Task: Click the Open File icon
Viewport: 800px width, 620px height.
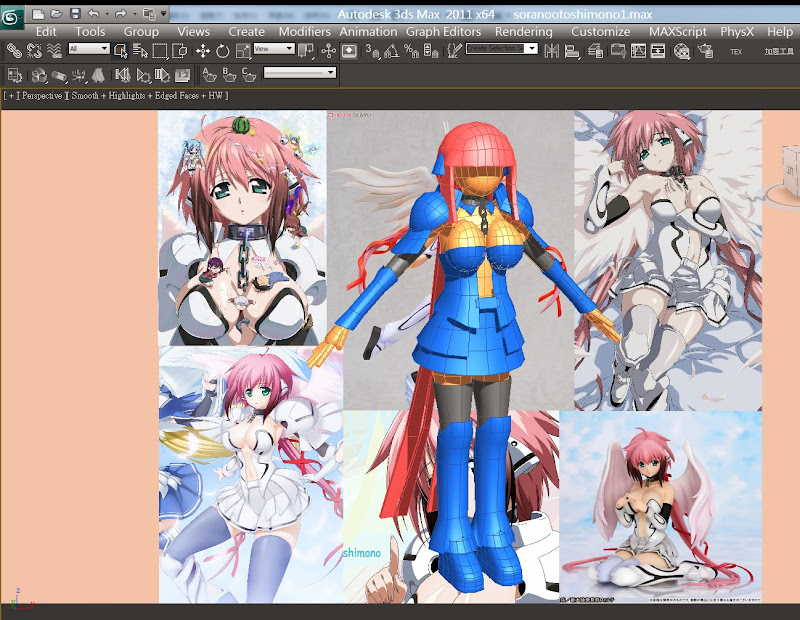Action: (x=56, y=14)
